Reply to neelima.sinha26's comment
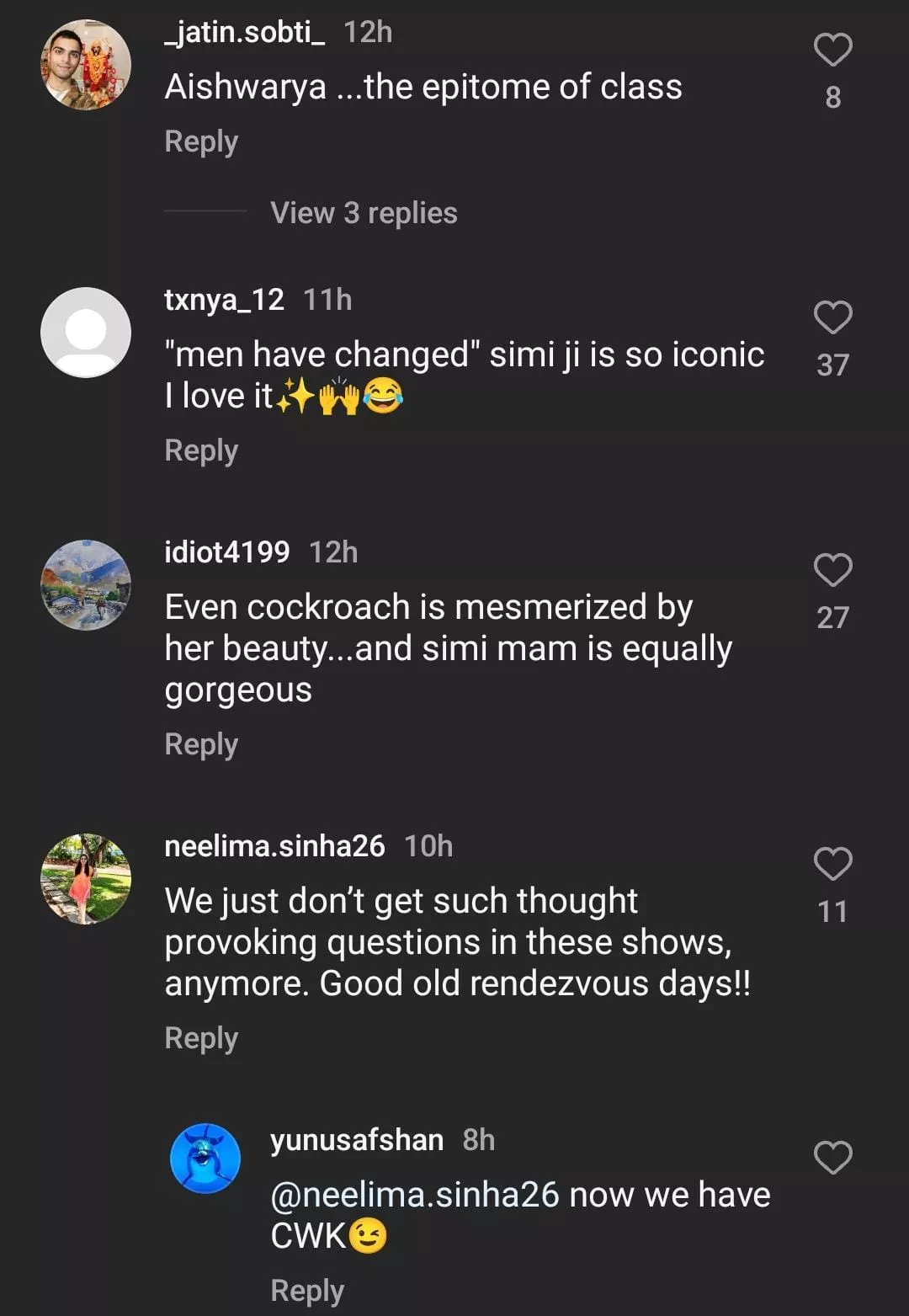909x1316 pixels. pyautogui.click(x=201, y=1038)
